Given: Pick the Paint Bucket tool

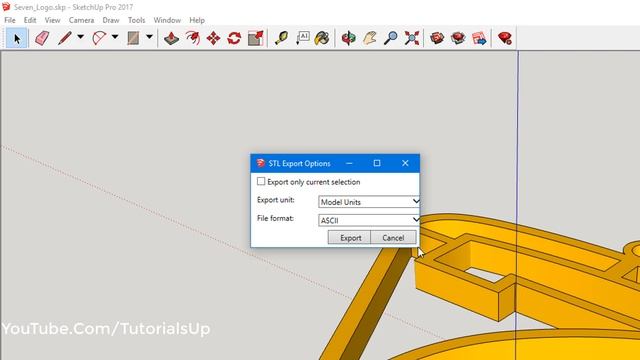Looking at the screenshot, I should [322, 38].
